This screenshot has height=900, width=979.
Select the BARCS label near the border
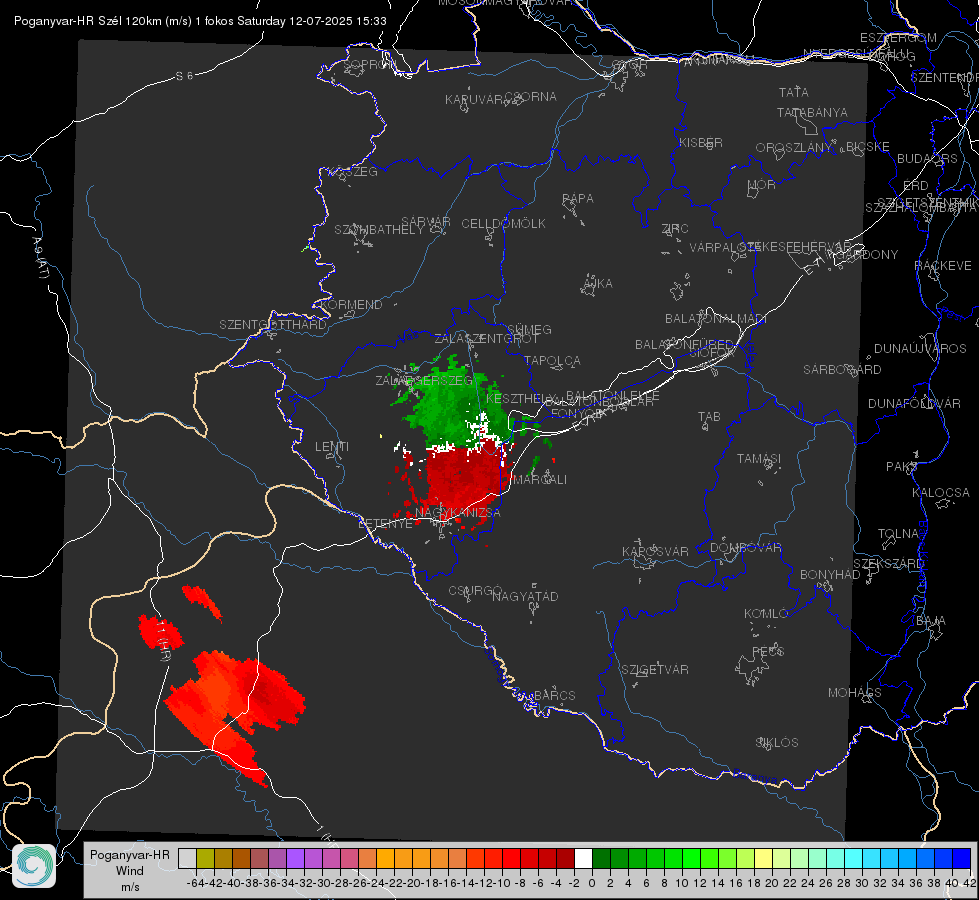pyautogui.click(x=554, y=695)
